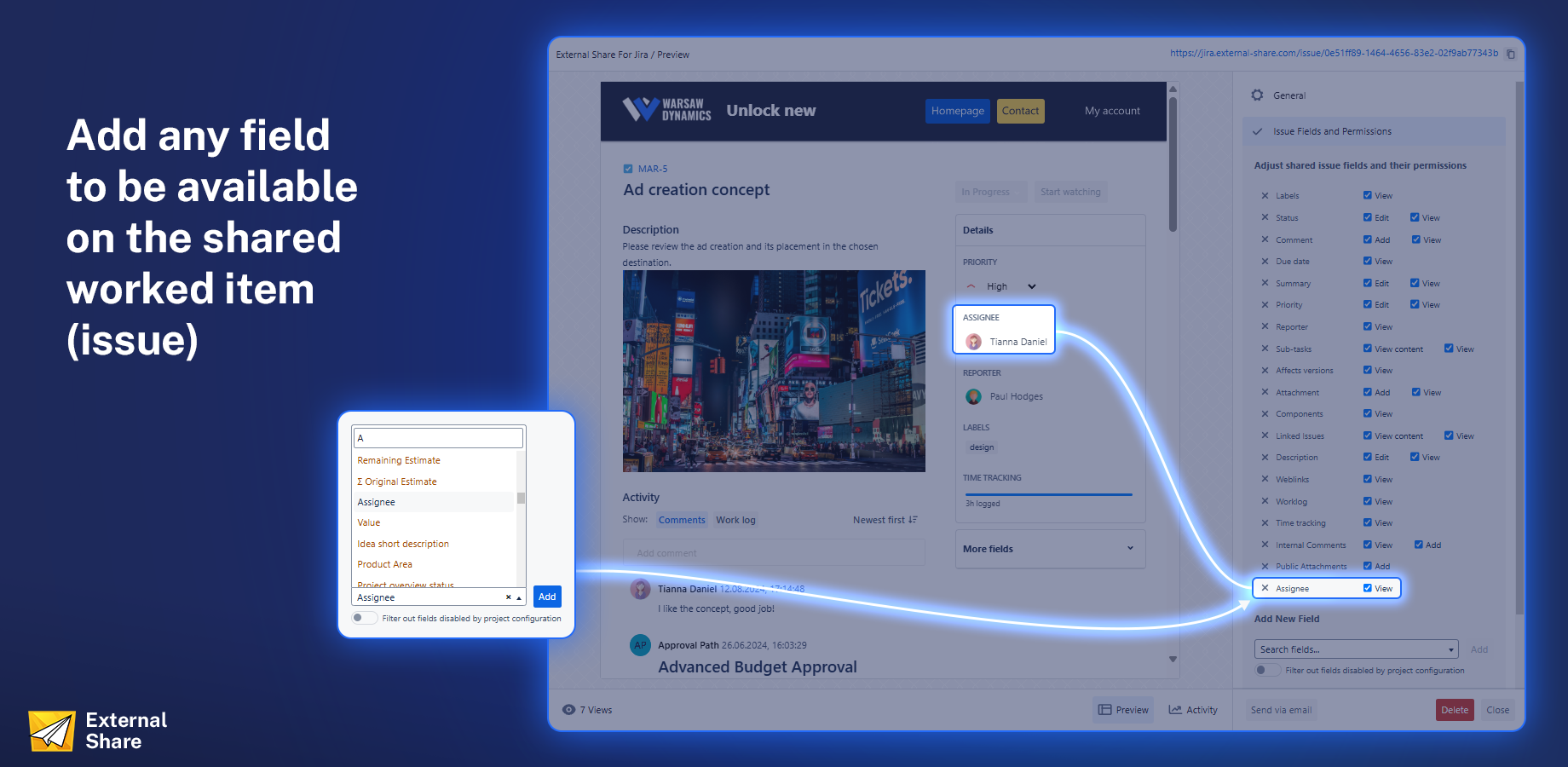Click the Send via email button
This screenshot has width=1568, height=767.
click(1281, 710)
